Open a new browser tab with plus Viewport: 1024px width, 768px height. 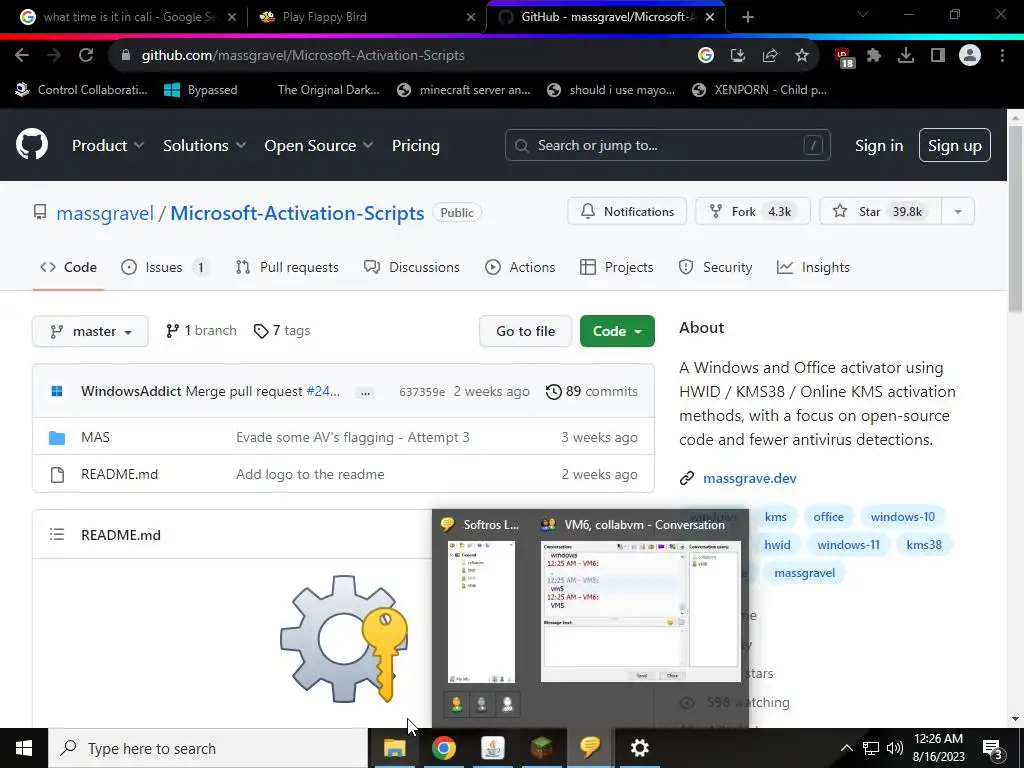[x=748, y=17]
